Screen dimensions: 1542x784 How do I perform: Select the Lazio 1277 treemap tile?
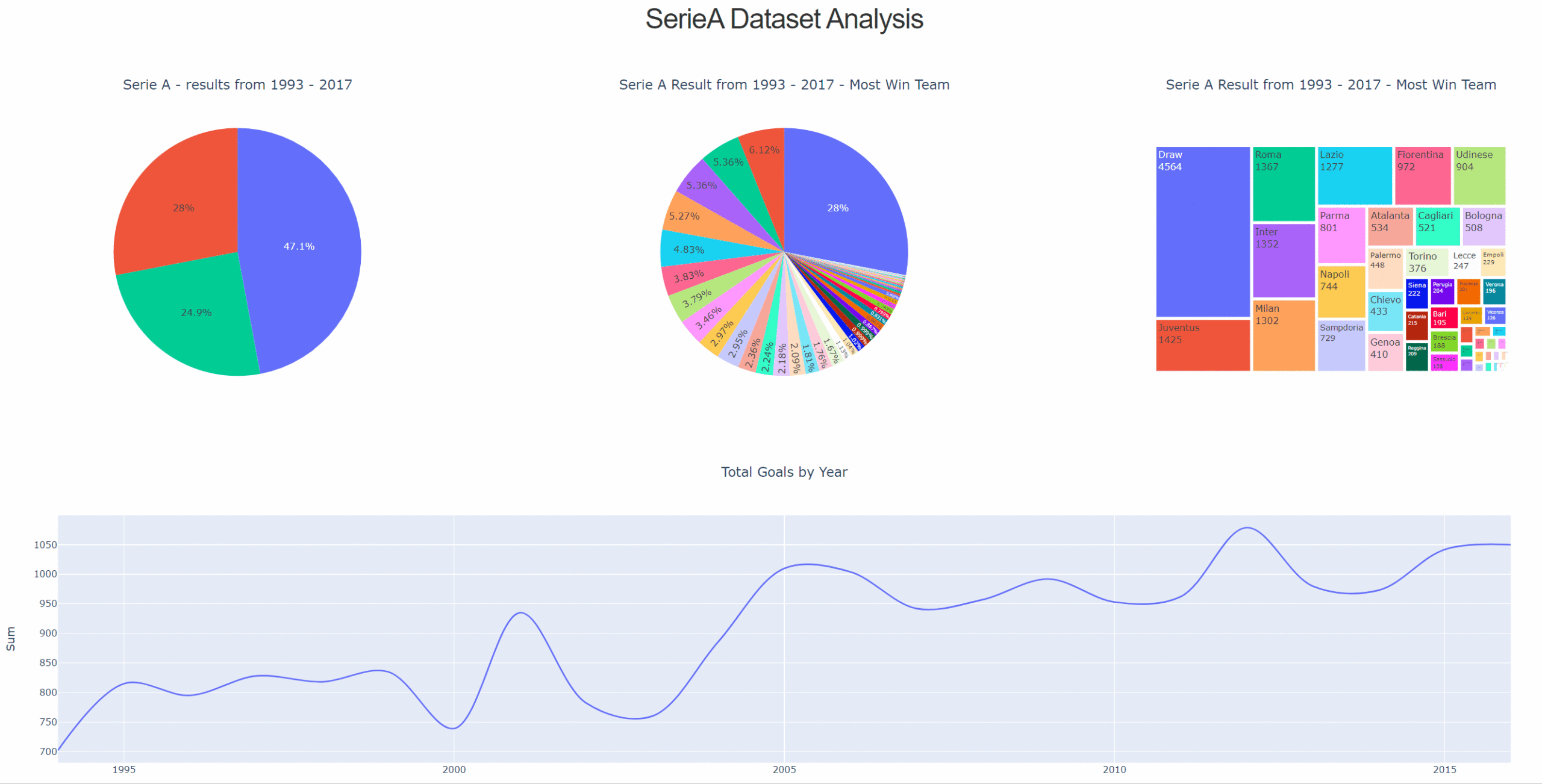(1354, 176)
